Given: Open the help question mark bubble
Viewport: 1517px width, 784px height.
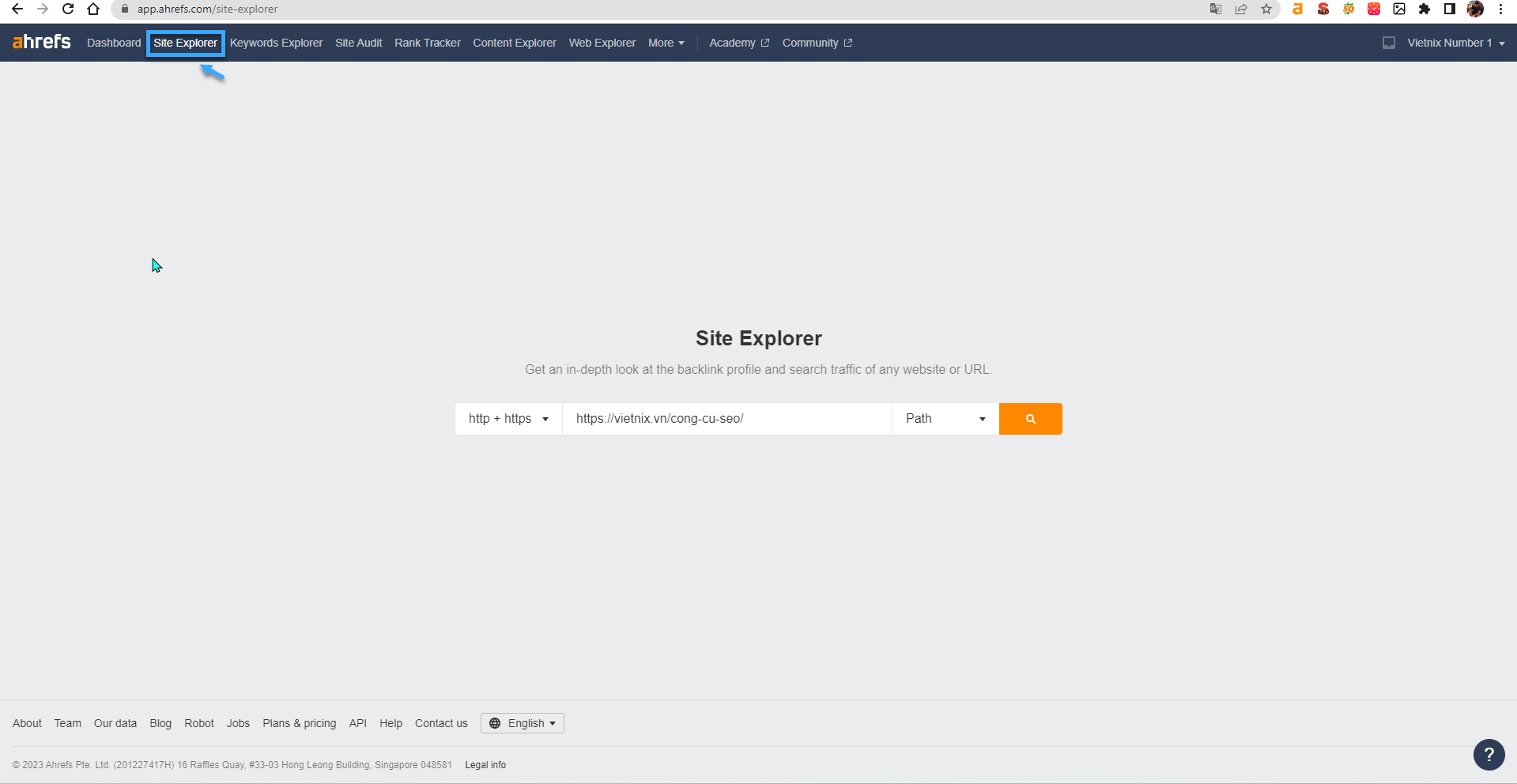Looking at the screenshot, I should pos(1489,754).
